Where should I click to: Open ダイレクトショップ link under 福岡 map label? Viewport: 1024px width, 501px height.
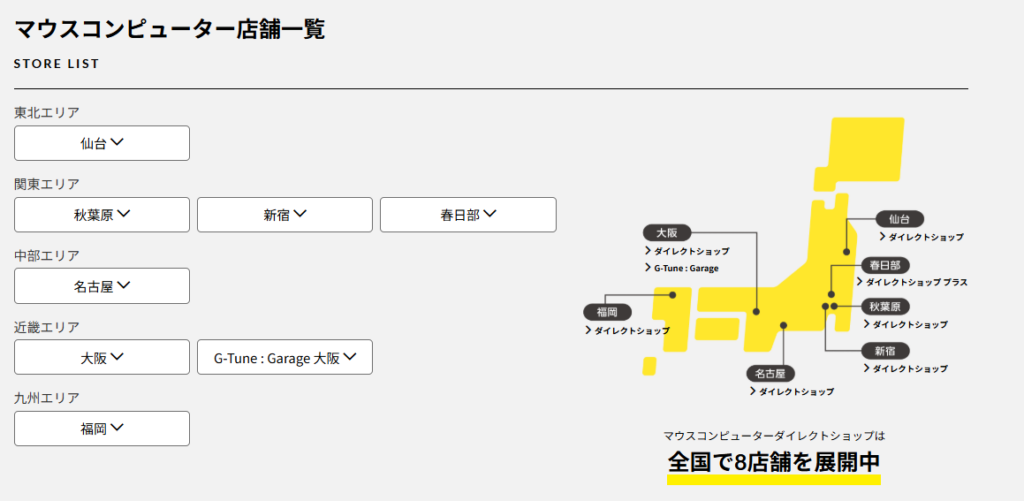628,331
